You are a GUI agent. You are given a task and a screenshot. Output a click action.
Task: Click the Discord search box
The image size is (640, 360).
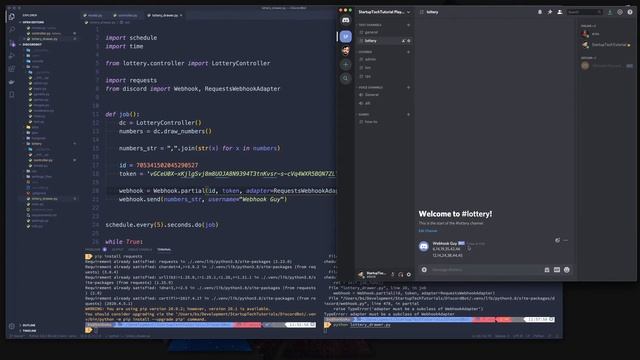point(584,12)
